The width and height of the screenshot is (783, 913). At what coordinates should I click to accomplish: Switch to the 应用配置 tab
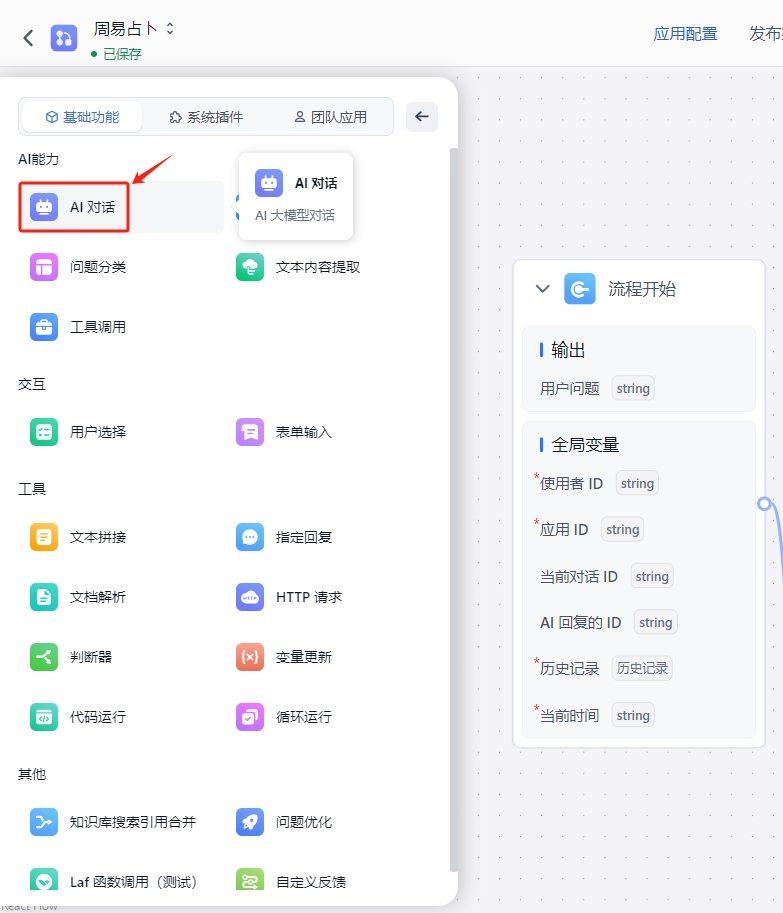[685, 34]
